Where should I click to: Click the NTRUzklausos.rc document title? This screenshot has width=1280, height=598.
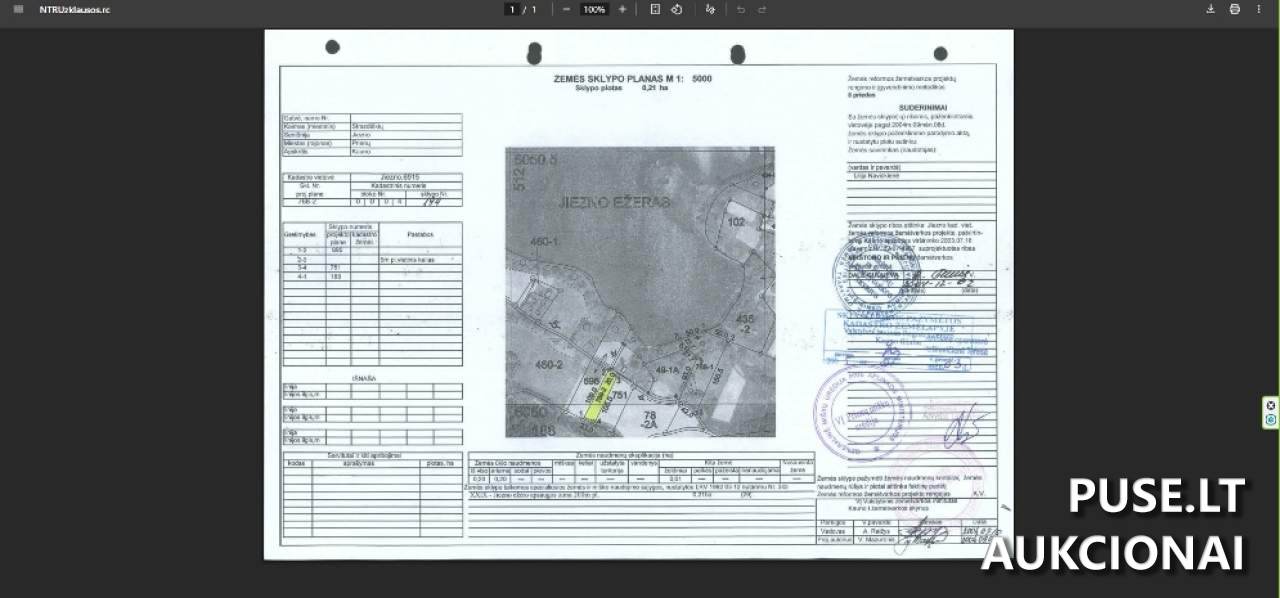tap(75, 9)
